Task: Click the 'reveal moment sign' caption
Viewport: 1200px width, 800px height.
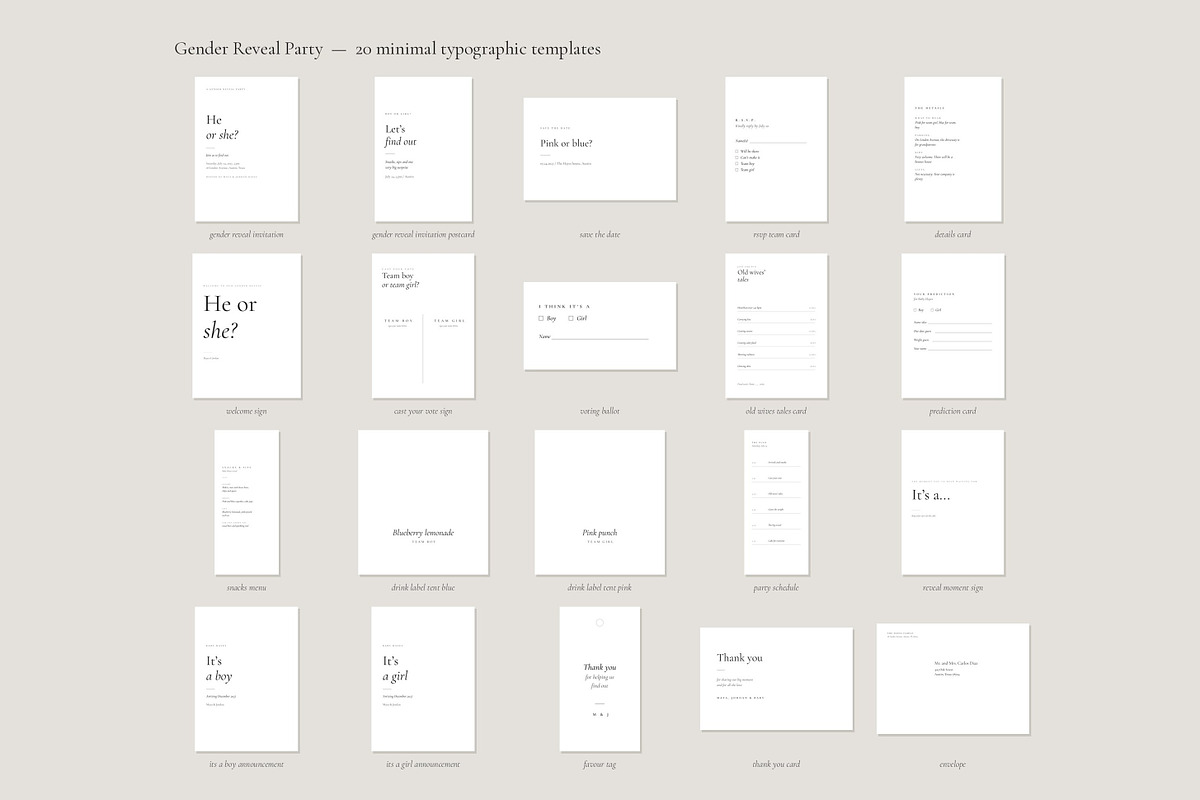Action: click(953, 588)
